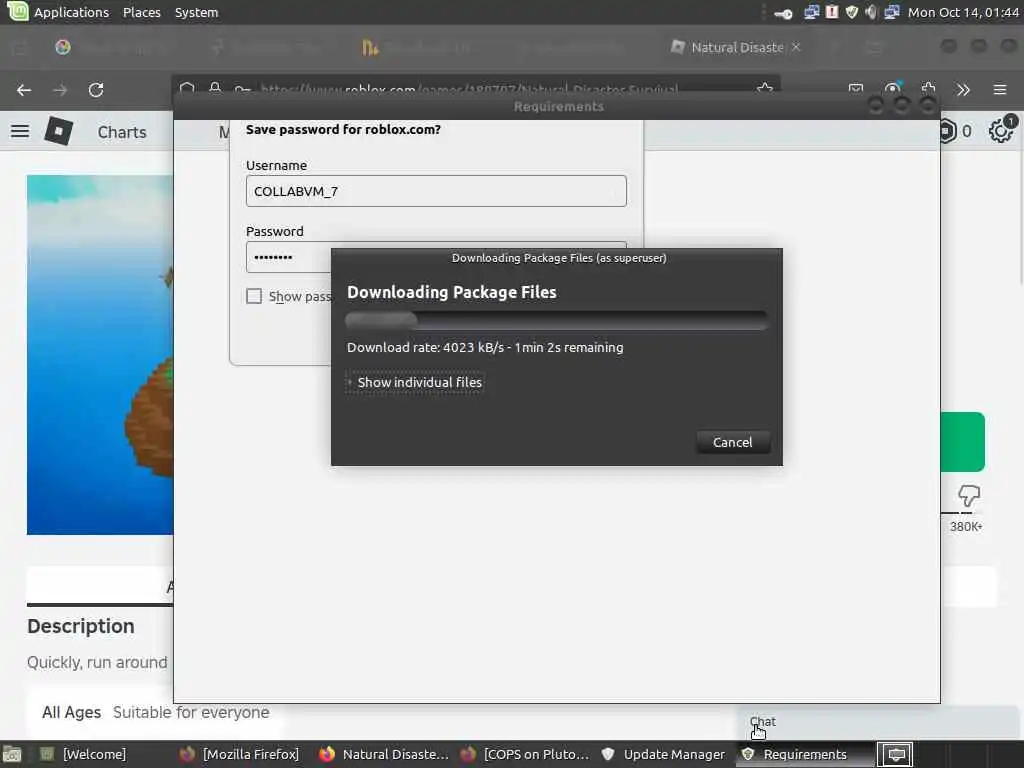Click the download progress bar
Viewport: 1024px width, 768px height.
(x=556, y=320)
